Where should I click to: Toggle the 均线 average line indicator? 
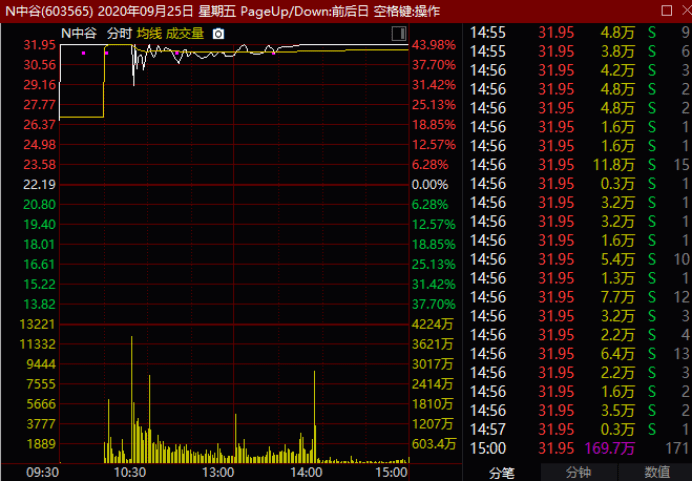point(149,33)
